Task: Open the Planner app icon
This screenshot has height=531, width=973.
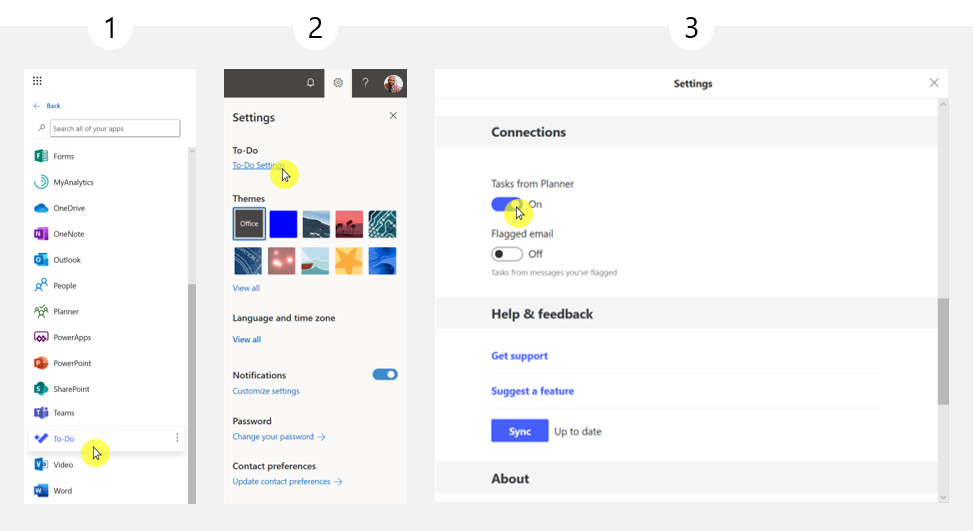Action: click(41, 311)
